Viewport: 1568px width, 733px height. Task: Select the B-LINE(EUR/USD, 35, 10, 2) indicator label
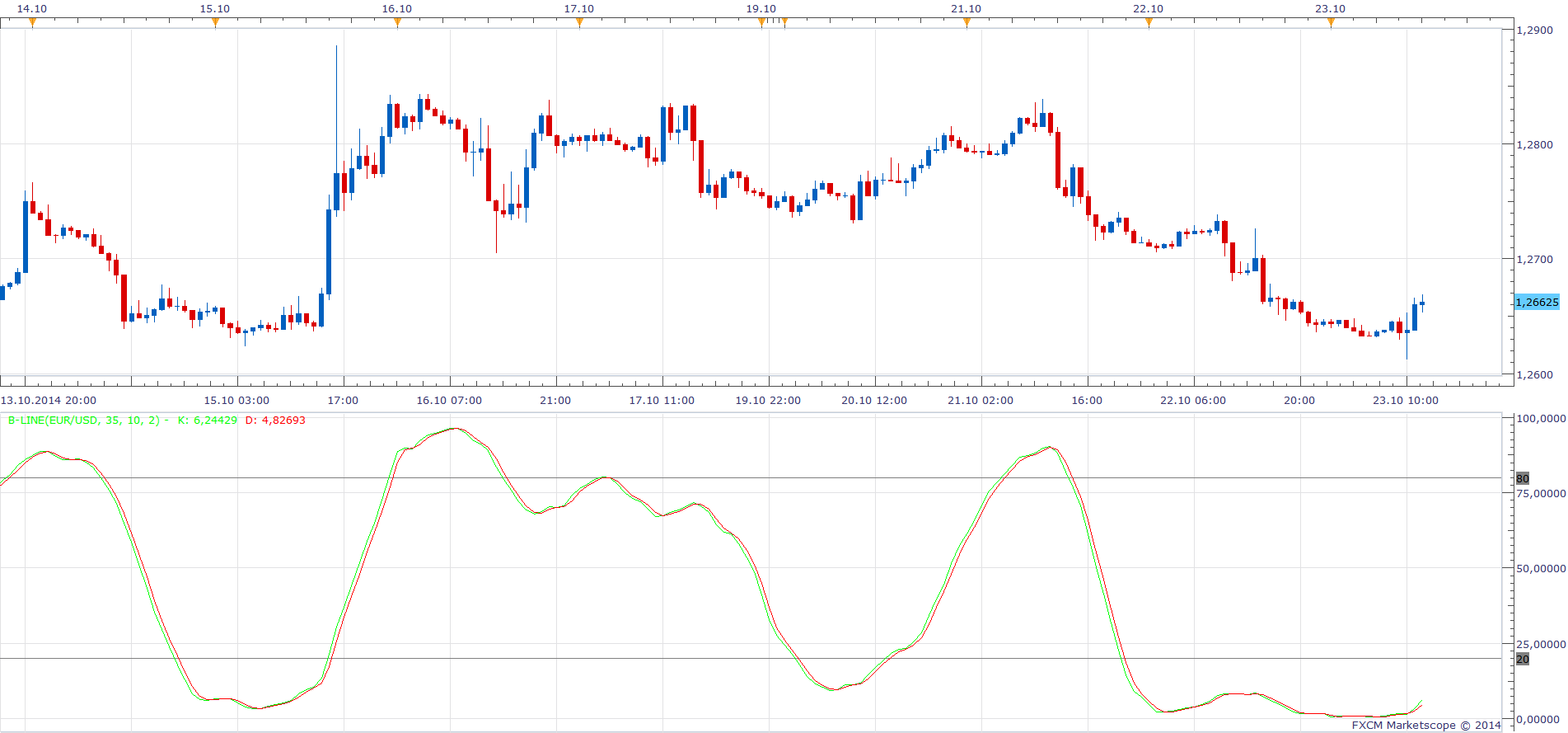point(84,421)
